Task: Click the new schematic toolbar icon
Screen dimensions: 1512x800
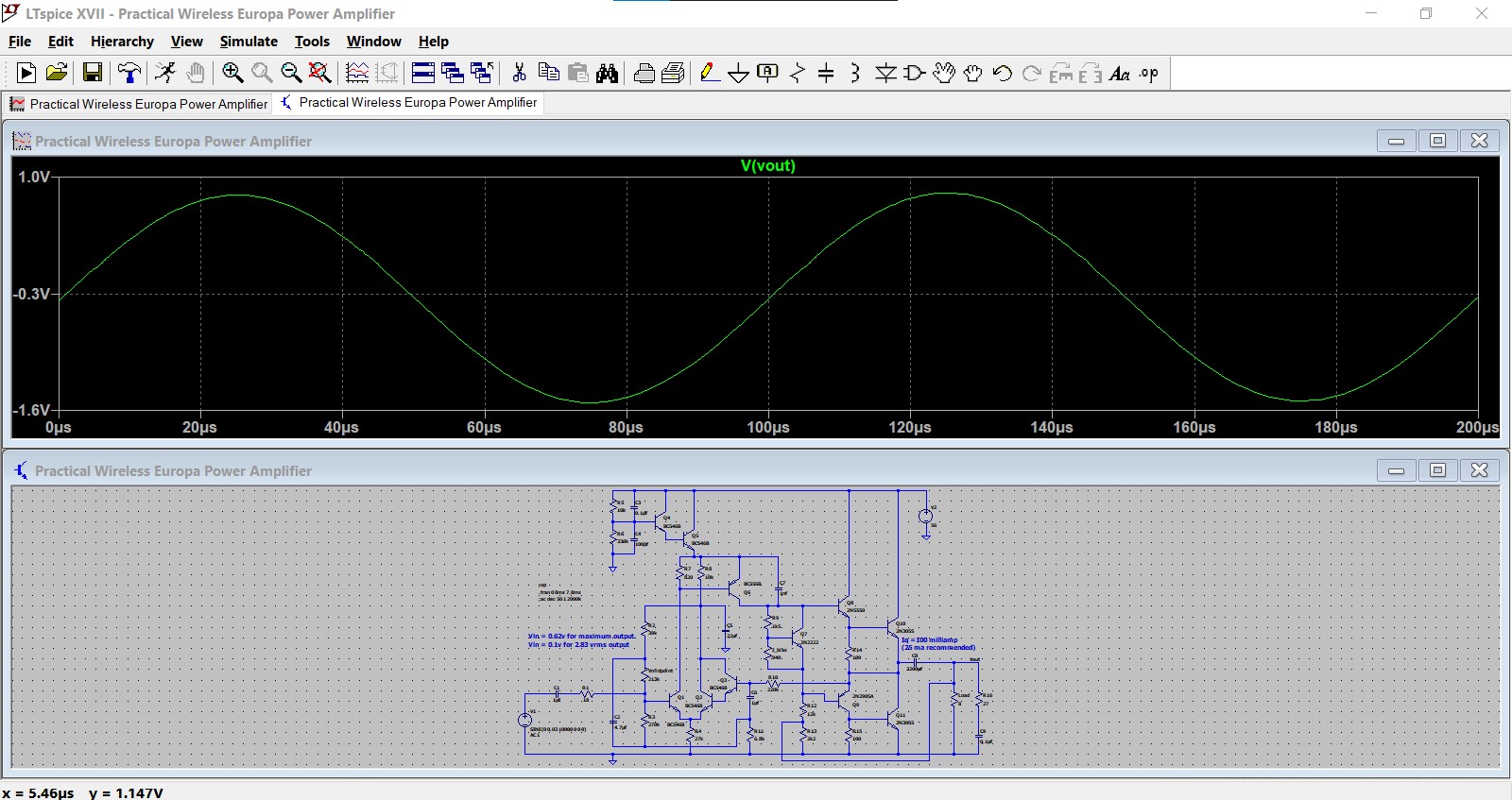Action: pyautogui.click(x=26, y=73)
